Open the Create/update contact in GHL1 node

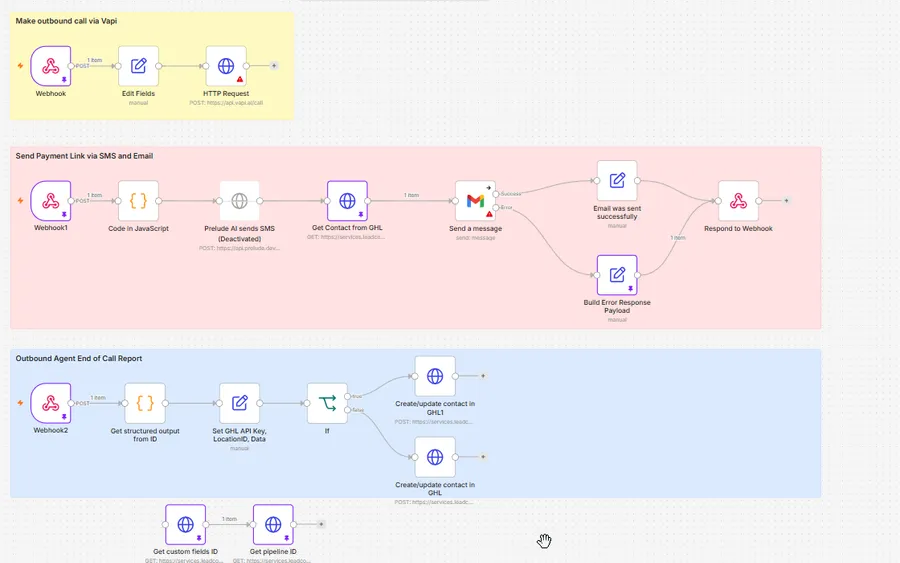(x=435, y=376)
